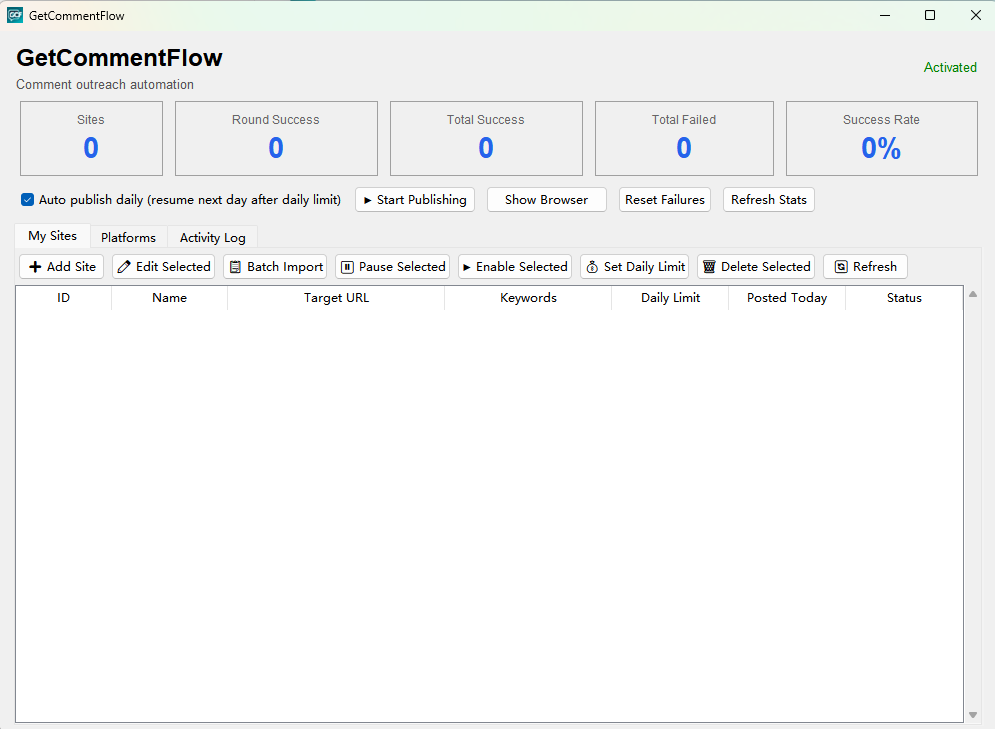The width and height of the screenshot is (995, 729).
Task: Sort by Name column header
Action: (x=169, y=298)
